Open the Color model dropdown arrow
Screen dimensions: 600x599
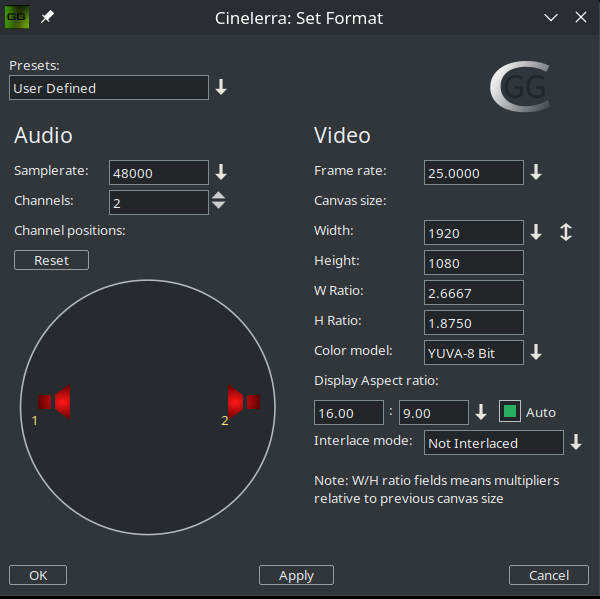pos(536,352)
